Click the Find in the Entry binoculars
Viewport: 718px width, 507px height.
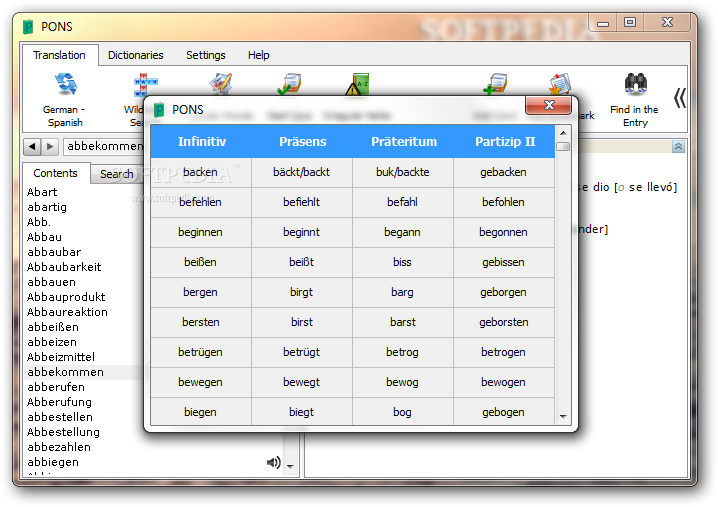click(636, 84)
